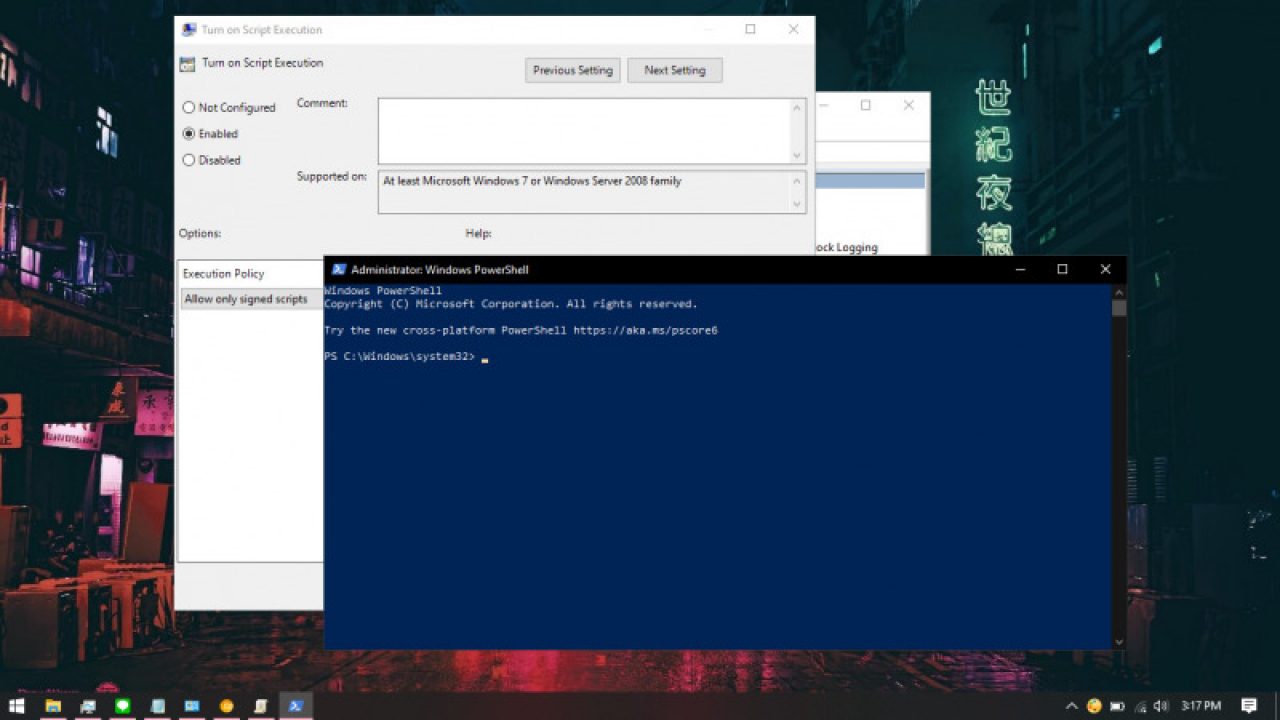Image resolution: width=1280 pixels, height=720 pixels.
Task: Click the policy dialog title bar icon
Action: [x=188, y=30]
